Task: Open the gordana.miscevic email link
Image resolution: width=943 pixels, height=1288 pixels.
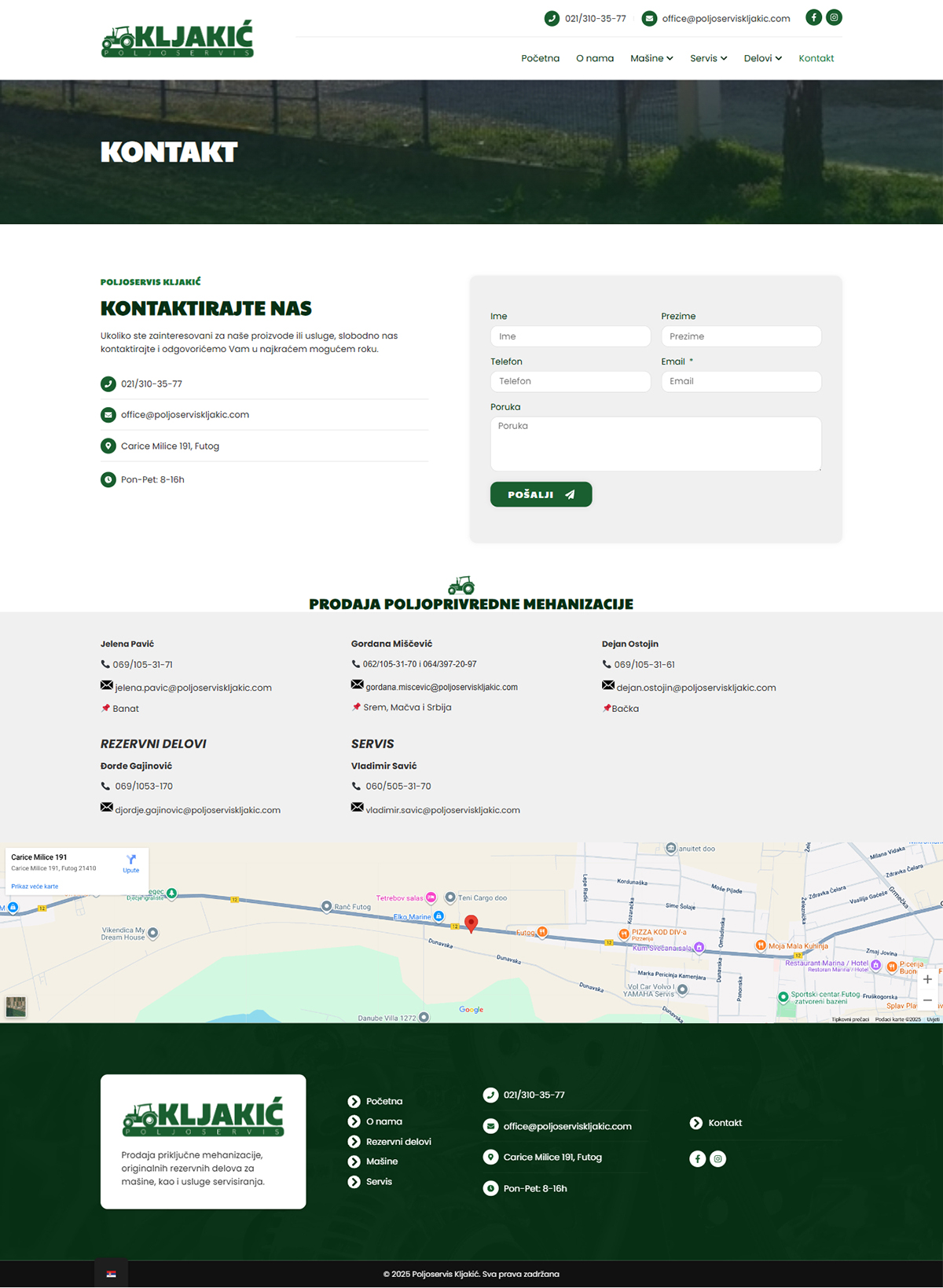Action: coord(442,687)
